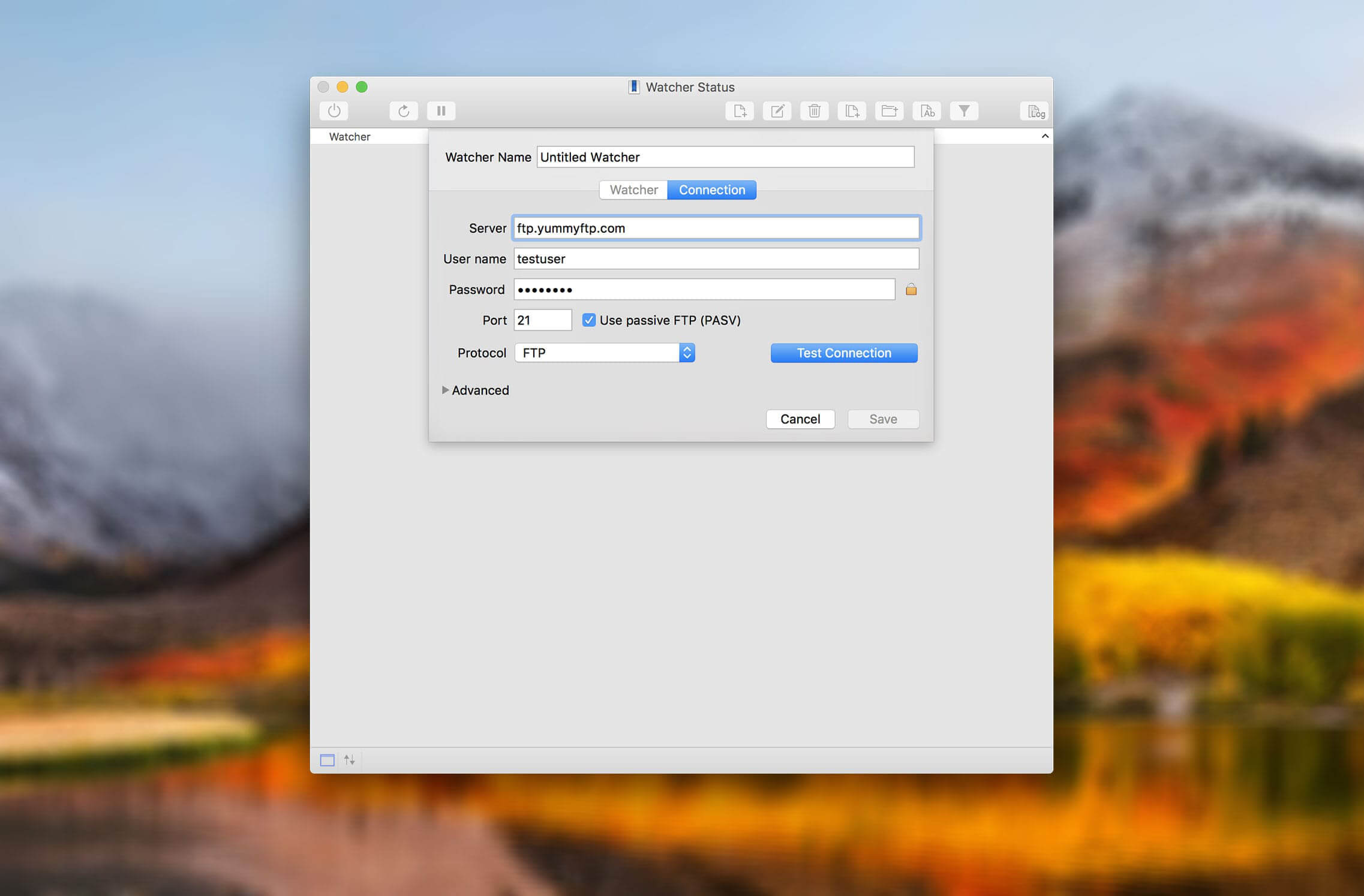Click the yellow minimize window button

click(x=342, y=87)
